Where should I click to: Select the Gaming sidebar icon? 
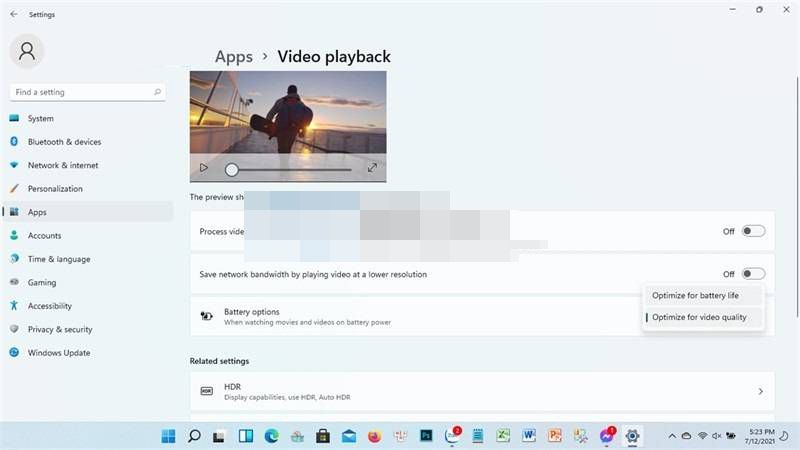point(14,283)
